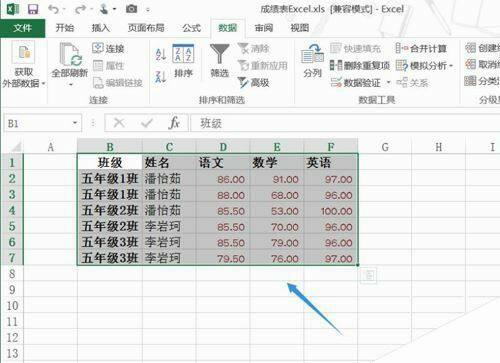Click the camera screenshot icon
This screenshot has height=363, width=500.
[x=131, y=9]
